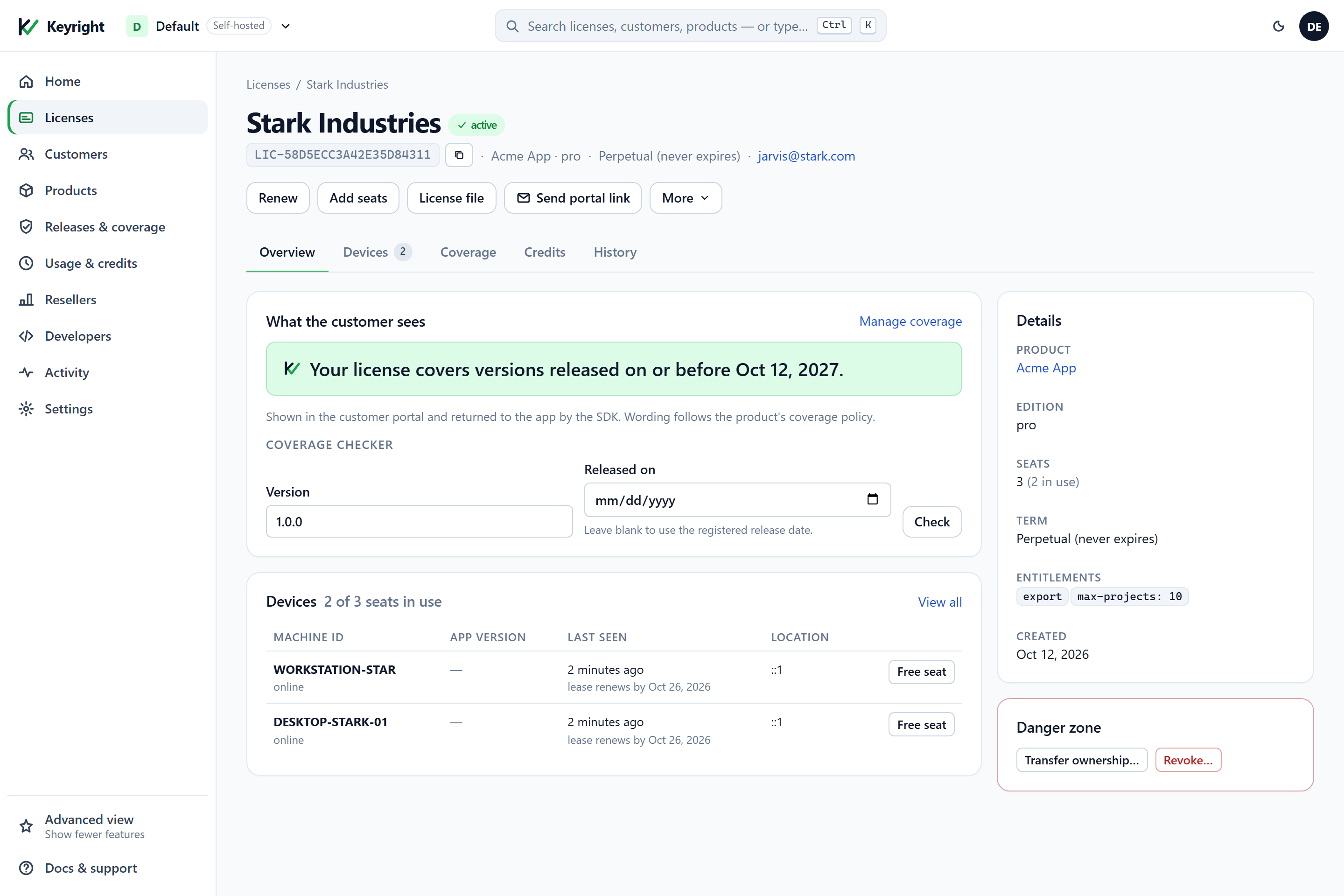Open the Manage coverage link

click(910, 321)
